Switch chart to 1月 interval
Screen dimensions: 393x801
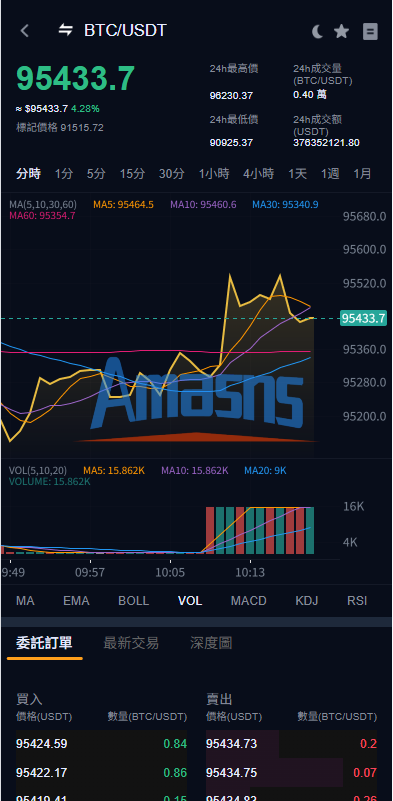362,174
